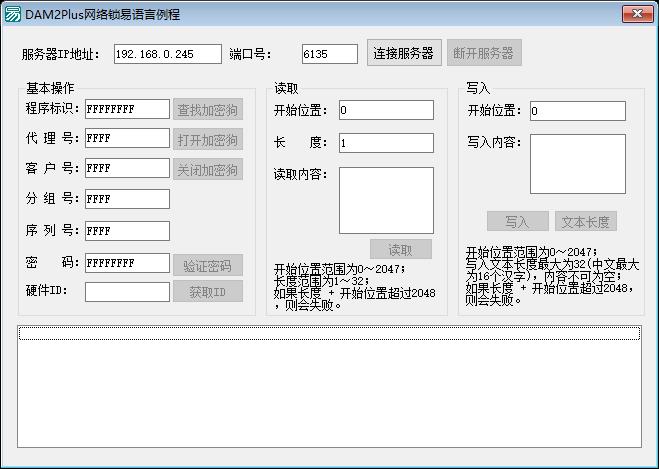659x469 pixels.
Task: Click the 序列号 input field
Action: [127, 231]
